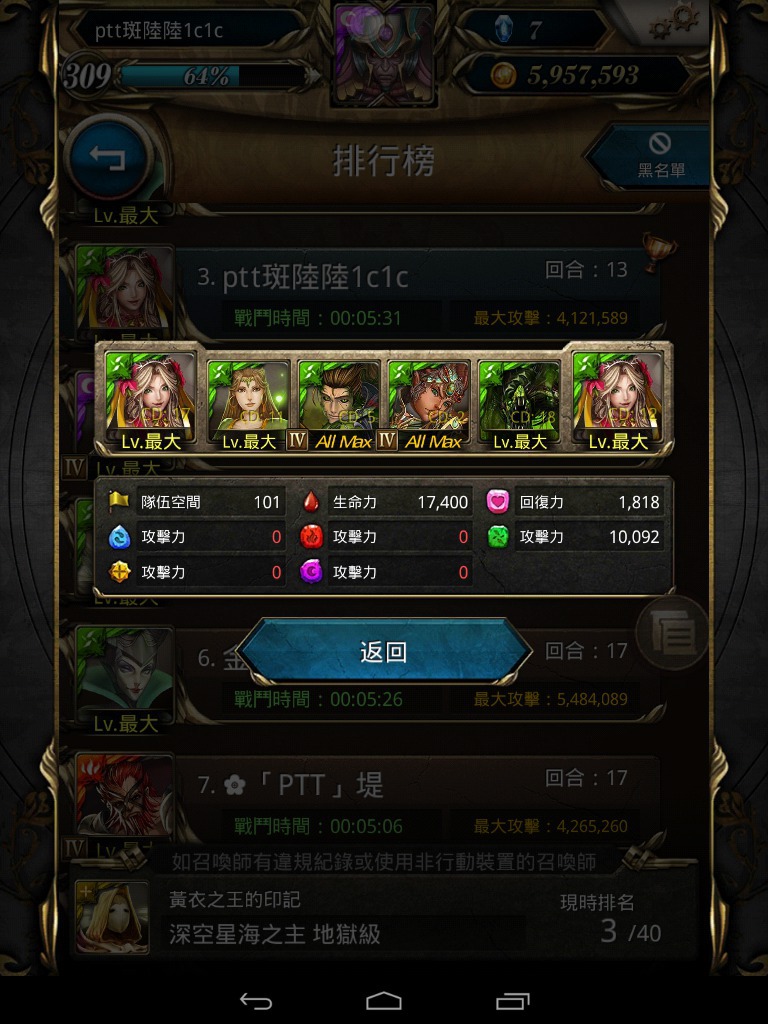This screenshot has width=768, height=1024.
Task: Select the team leader card CD 17
Action: tap(150, 400)
